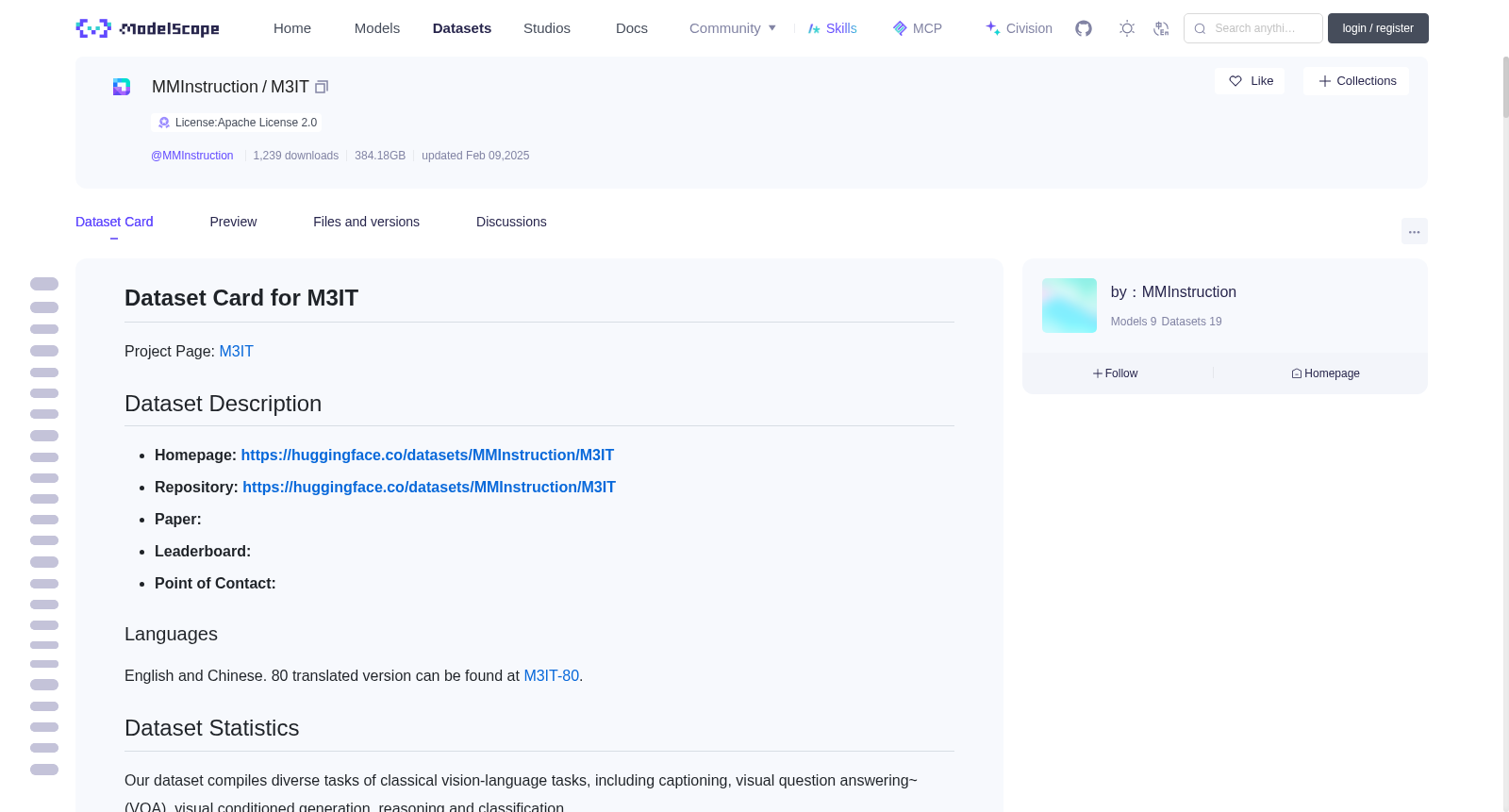The image size is (1509, 812).
Task: Click the "Leaderboard:" bullet text
Action: 203,551
